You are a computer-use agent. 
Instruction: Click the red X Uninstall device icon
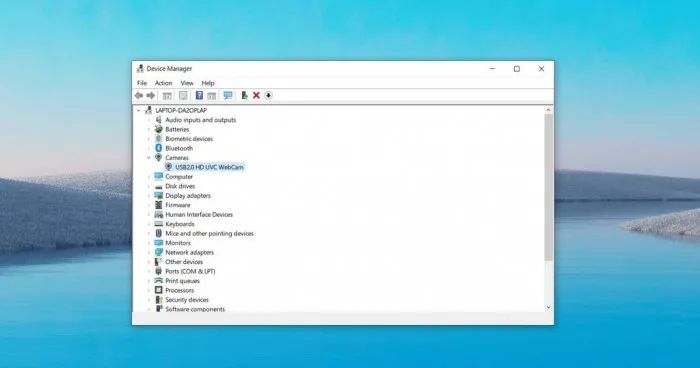[256, 96]
